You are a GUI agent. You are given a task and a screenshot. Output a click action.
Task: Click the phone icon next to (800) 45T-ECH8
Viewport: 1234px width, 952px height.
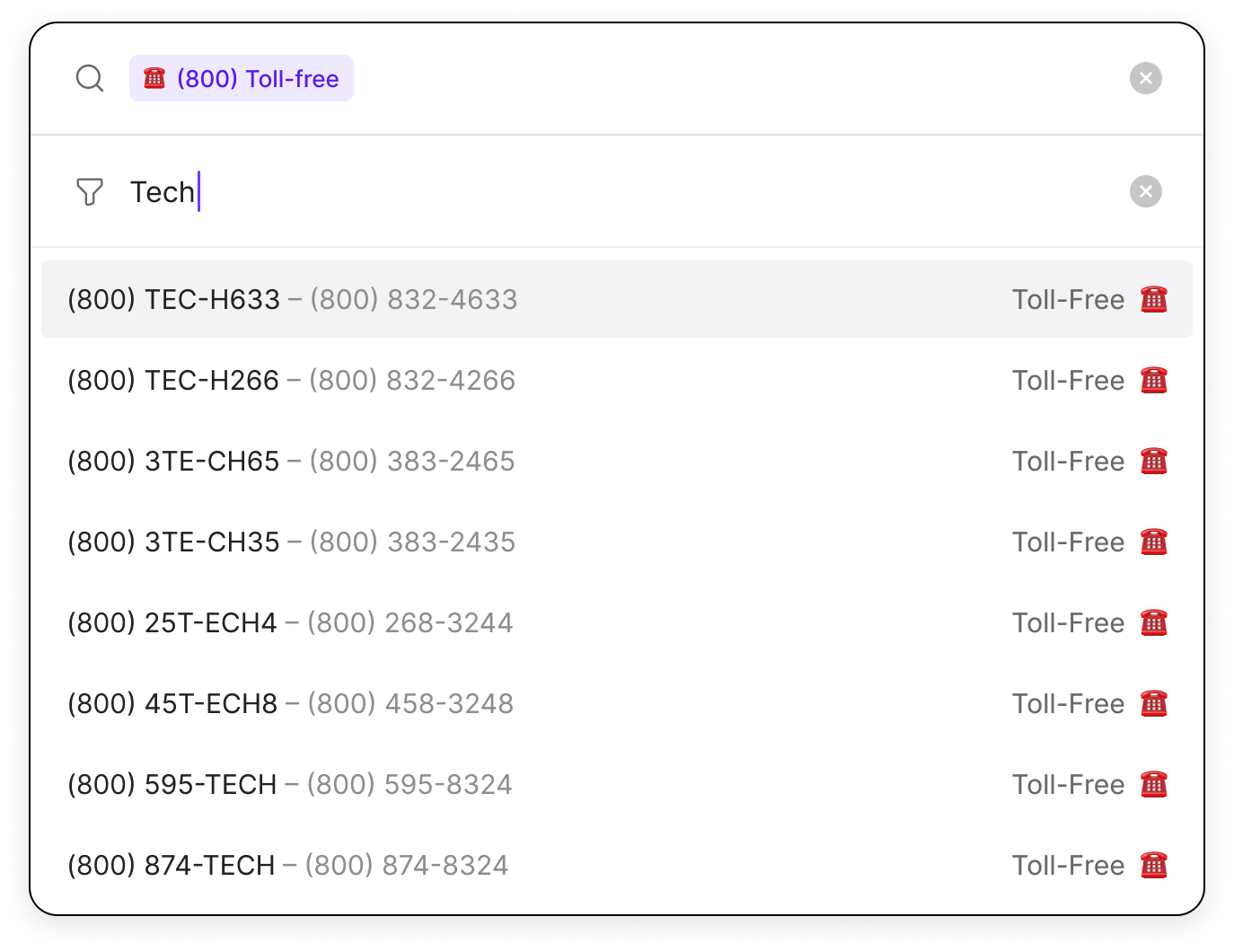point(1154,703)
